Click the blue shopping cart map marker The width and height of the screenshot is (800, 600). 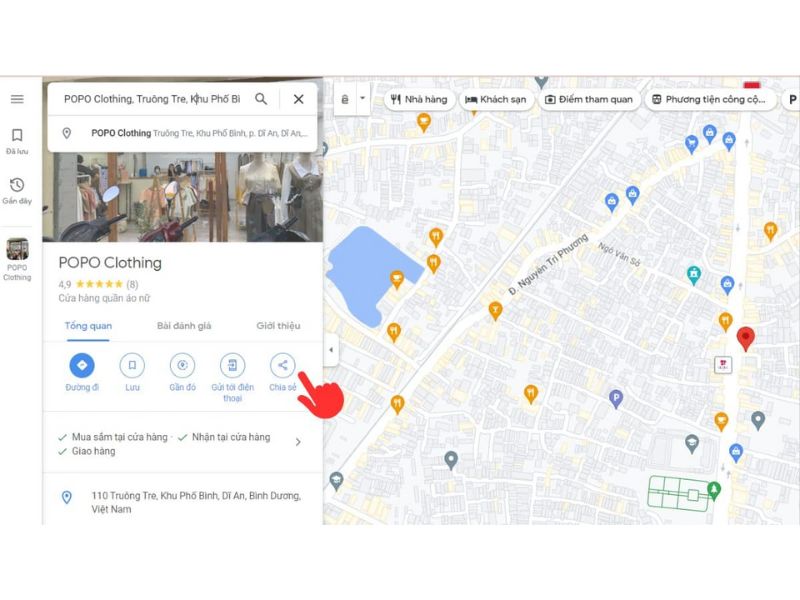click(691, 143)
